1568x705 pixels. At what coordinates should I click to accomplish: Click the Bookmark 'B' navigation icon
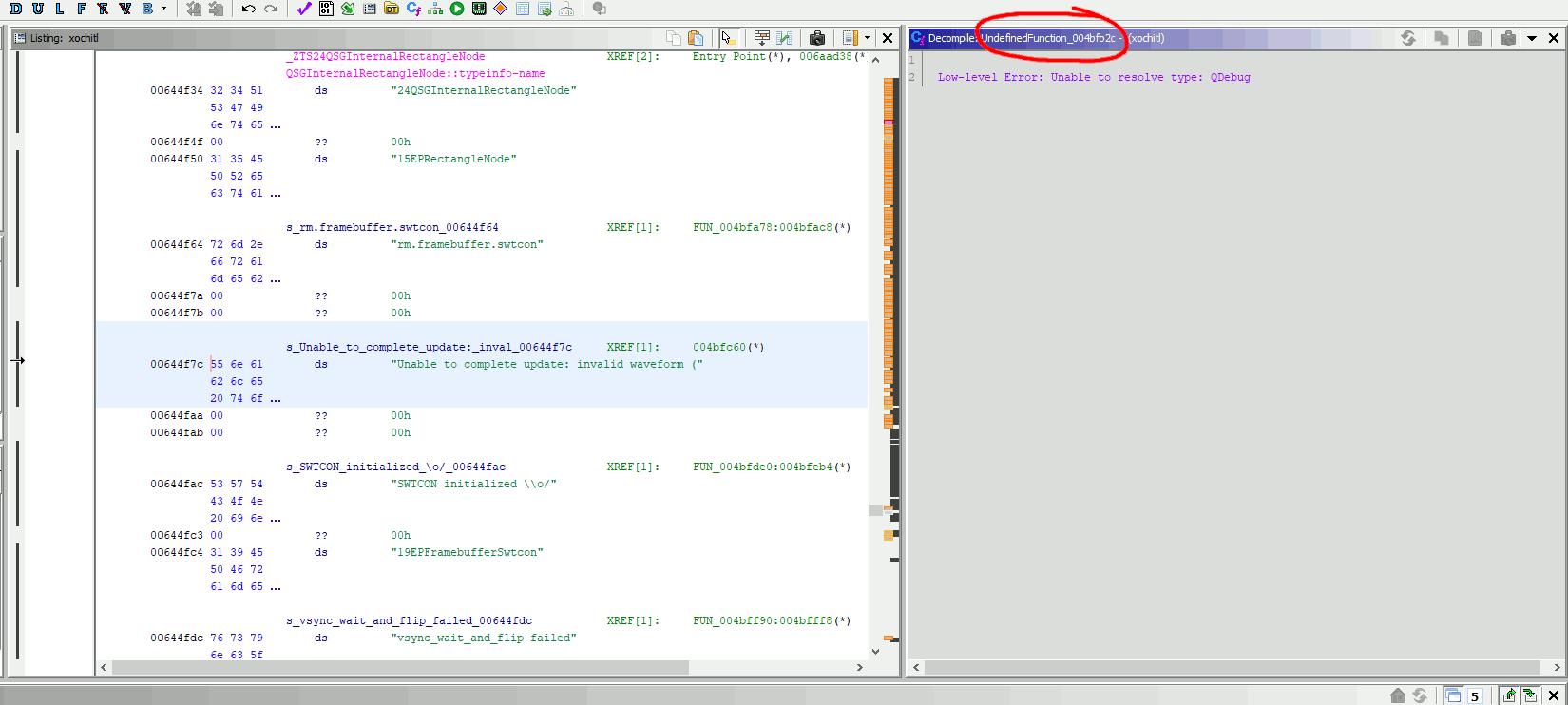[147, 9]
